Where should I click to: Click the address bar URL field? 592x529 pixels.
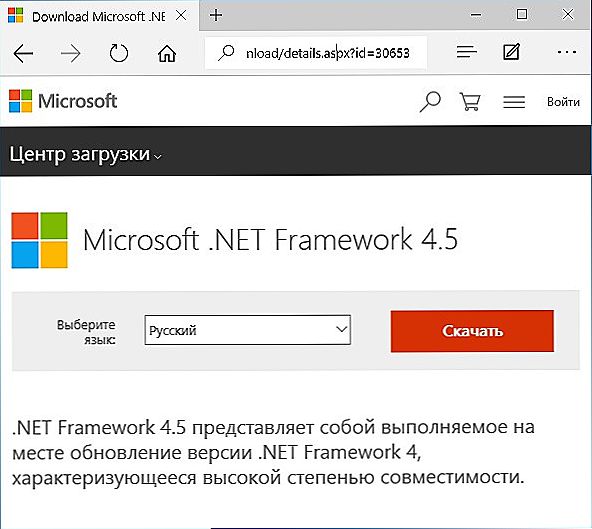click(316, 53)
